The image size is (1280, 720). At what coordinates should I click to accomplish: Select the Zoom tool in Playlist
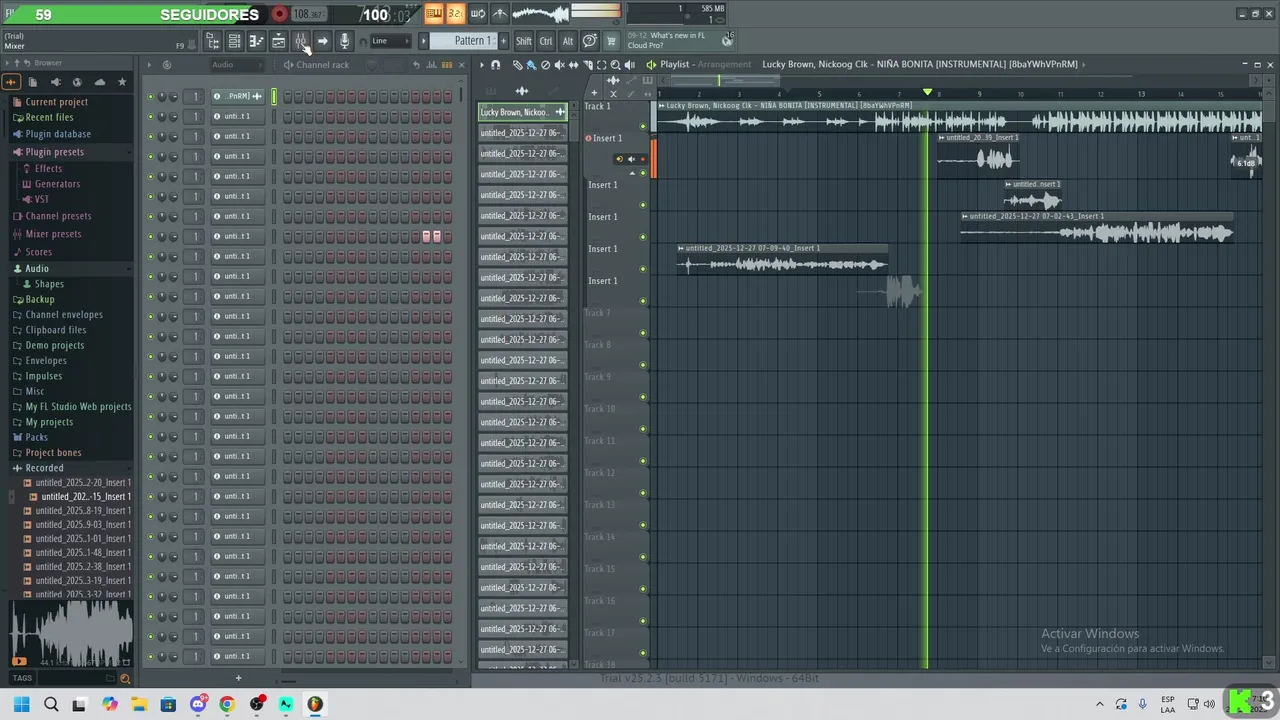[x=615, y=65]
